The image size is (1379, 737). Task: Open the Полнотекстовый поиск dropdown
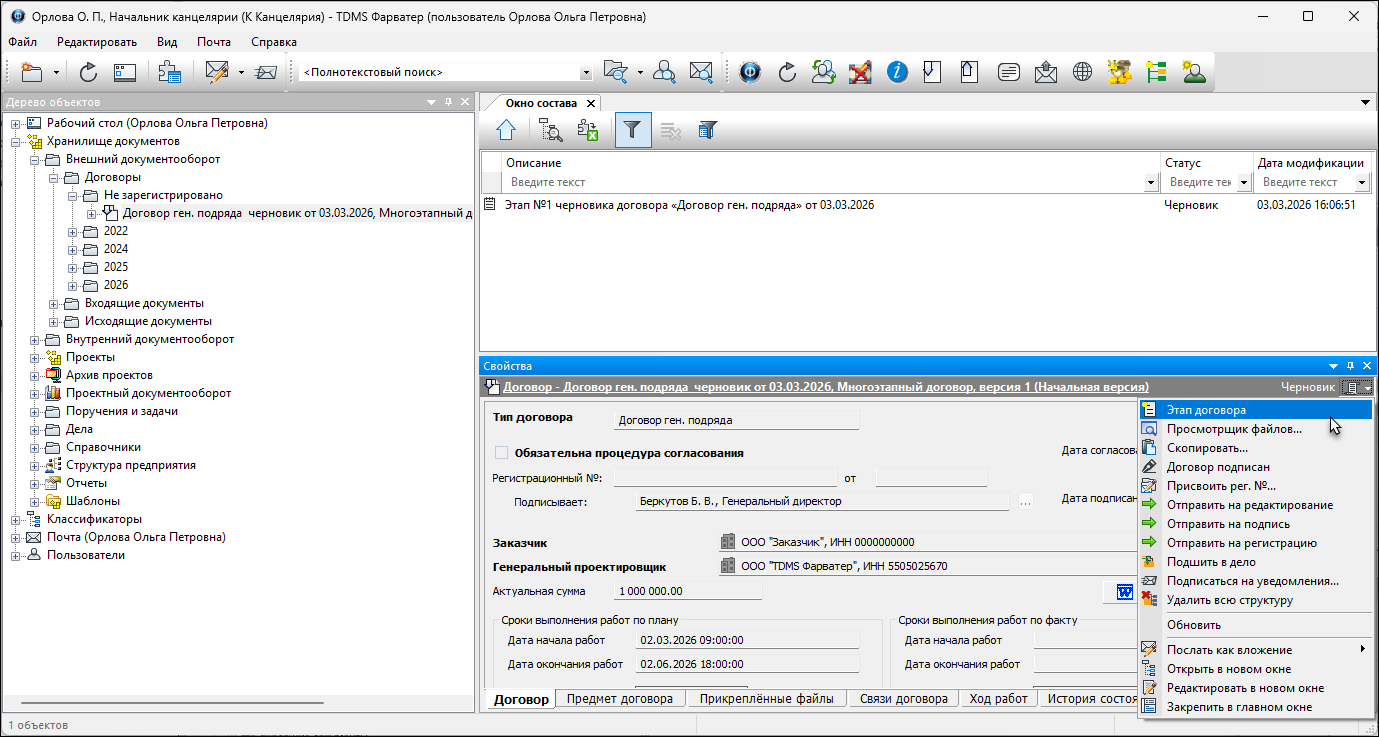click(586, 73)
